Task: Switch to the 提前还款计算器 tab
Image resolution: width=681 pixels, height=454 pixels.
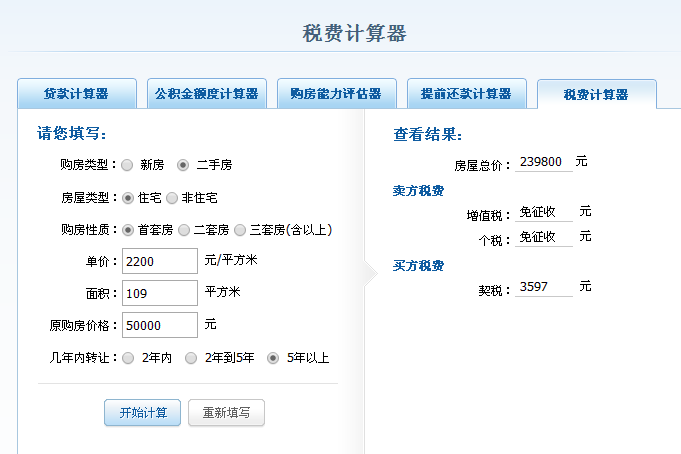Action: pyautogui.click(x=466, y=94)
